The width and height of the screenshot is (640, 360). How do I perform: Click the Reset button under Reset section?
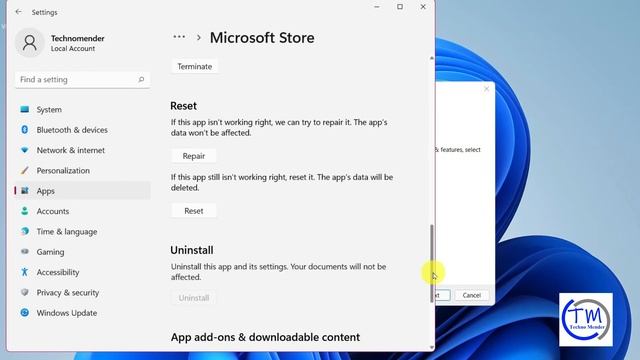[x=193, y=211]
